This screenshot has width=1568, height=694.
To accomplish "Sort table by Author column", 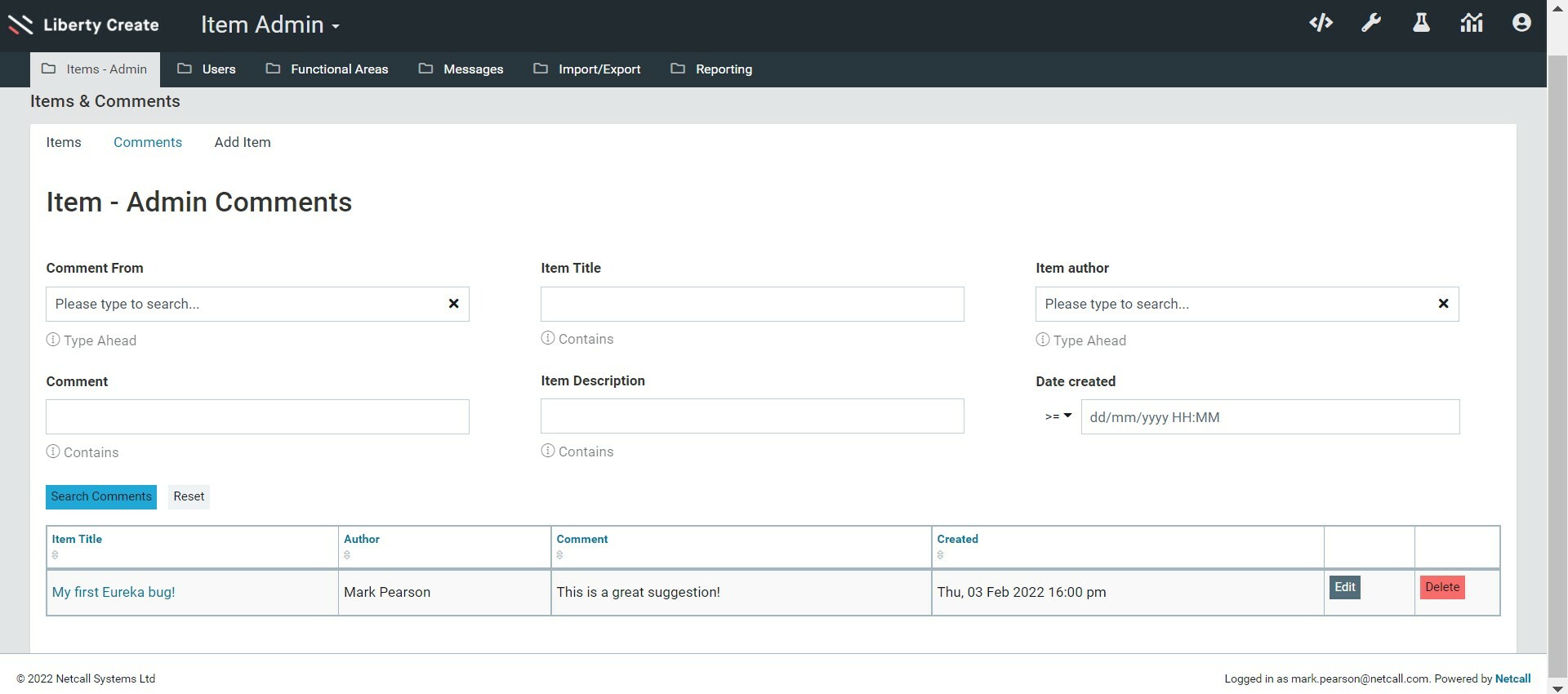I will pos(362,540).
